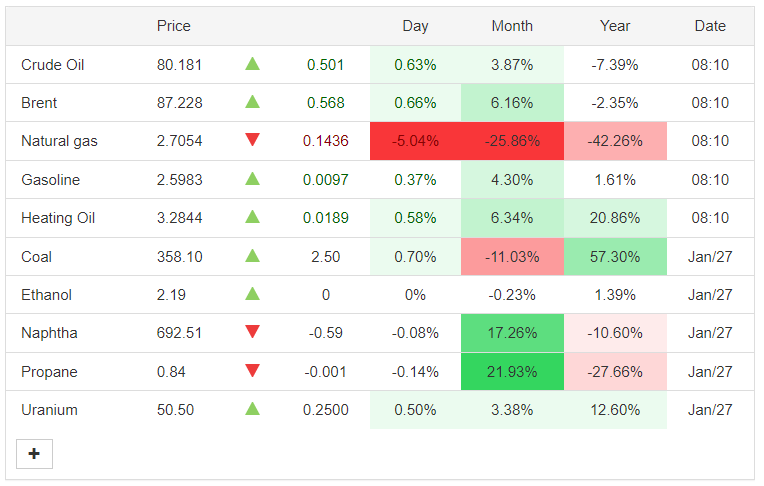Select Propane price 0.84
The height and width of the screenshot is (486, 764).
[x=171, y=372]
